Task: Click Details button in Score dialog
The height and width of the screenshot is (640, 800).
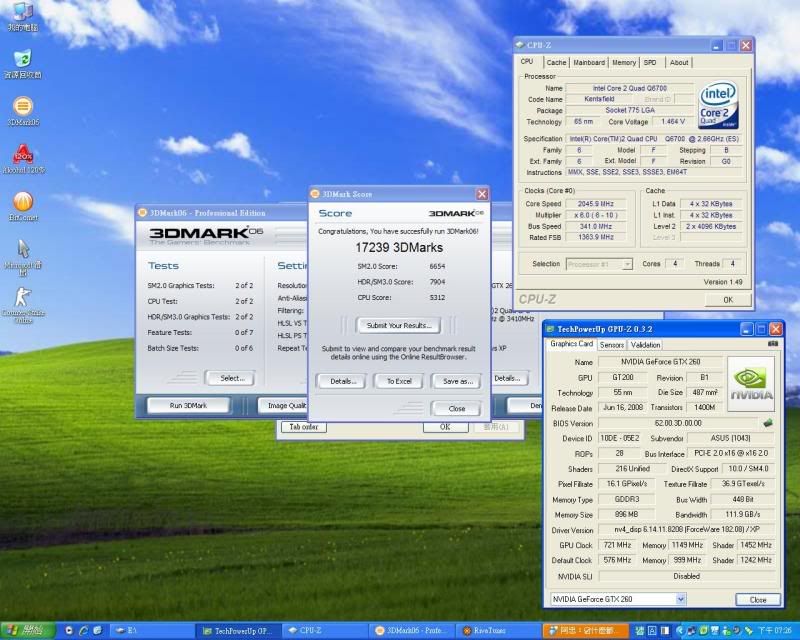Action: [342, 381]
